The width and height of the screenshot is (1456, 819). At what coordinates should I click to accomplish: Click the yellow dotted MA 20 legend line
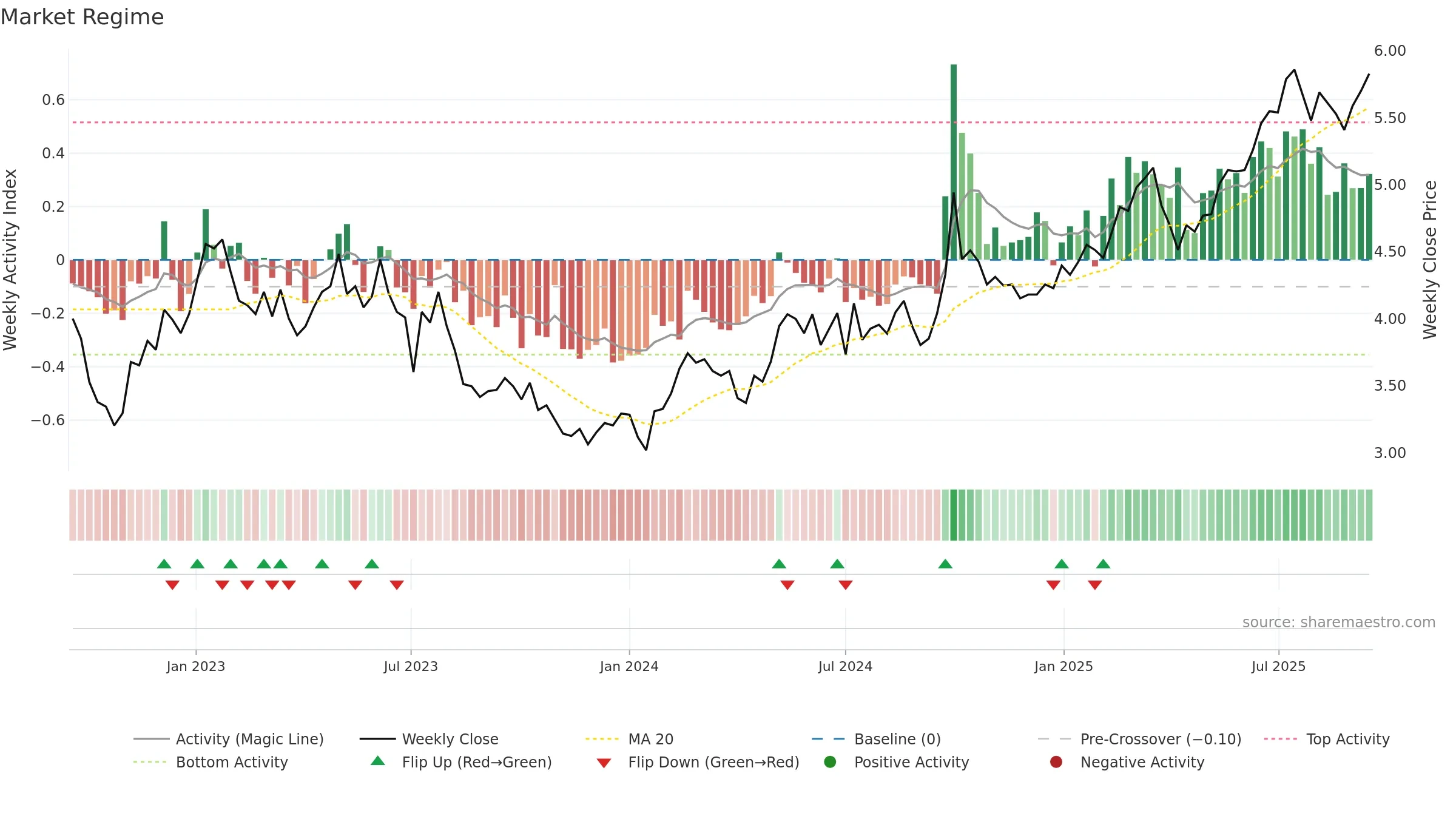602,739
